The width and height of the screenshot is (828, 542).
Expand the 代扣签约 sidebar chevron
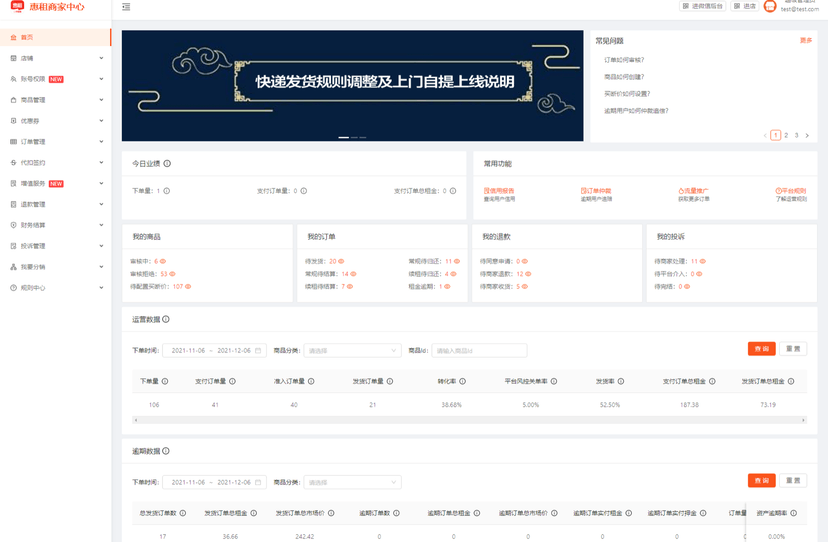pos(101,162)
